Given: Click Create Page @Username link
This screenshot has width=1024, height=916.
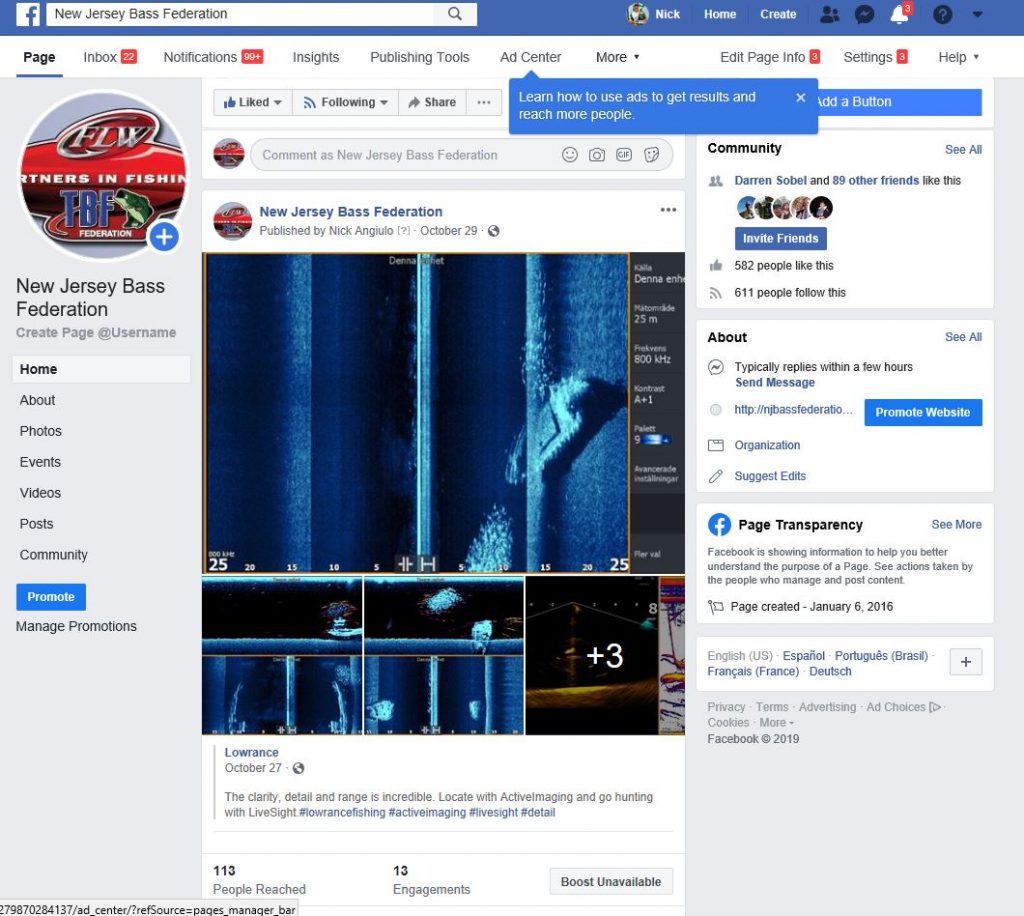Looking at the screenshot, I should pos(96,332).
